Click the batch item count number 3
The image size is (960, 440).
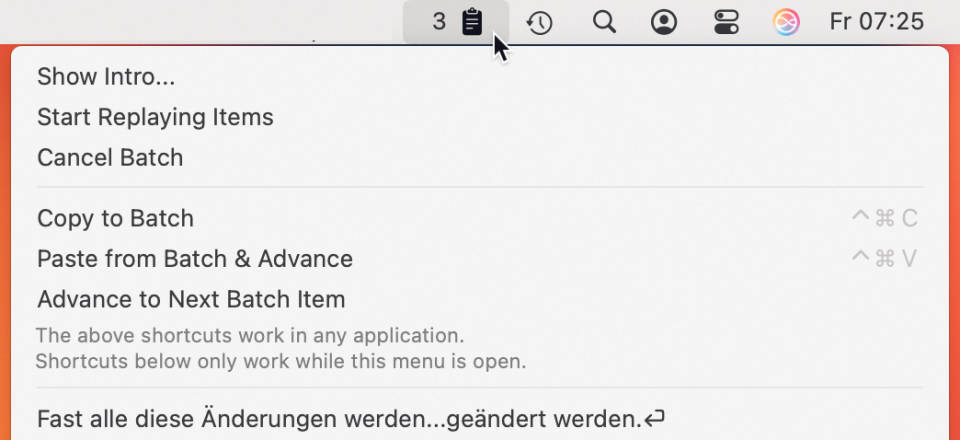[x=439, y=22]
